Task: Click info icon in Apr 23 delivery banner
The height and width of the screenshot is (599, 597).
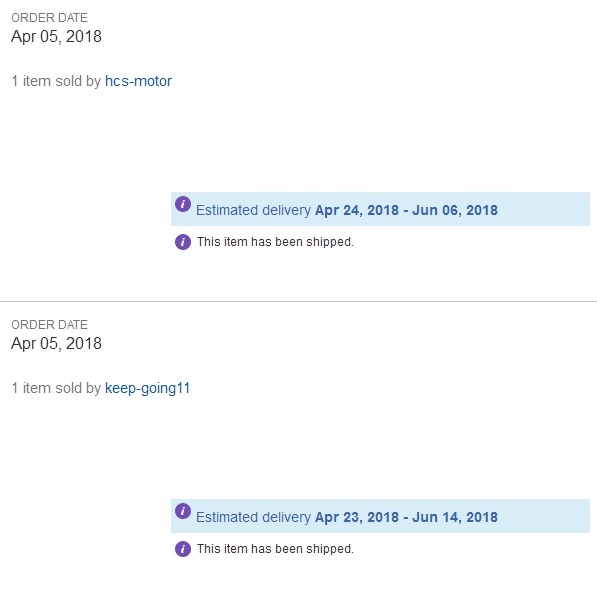Action: tap(183, 511)
